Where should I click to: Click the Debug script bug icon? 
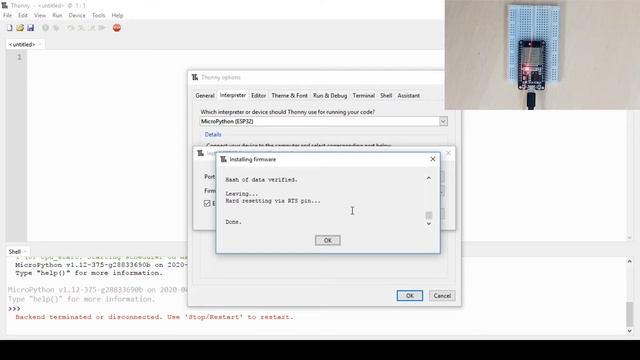point(56,28)
